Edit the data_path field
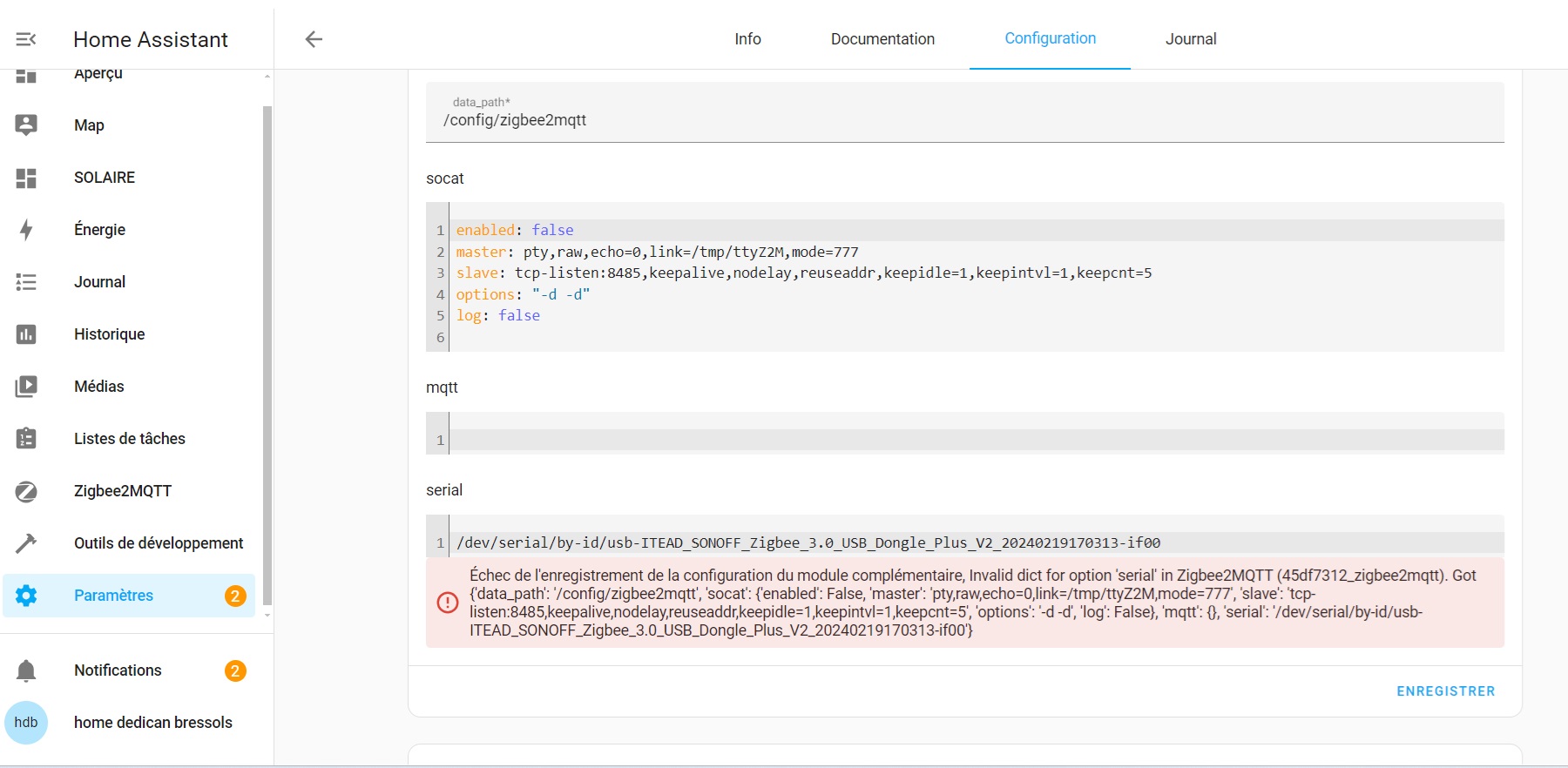Image resolution: width=1568 pixels, height=768 pixels. click(965, 112)
